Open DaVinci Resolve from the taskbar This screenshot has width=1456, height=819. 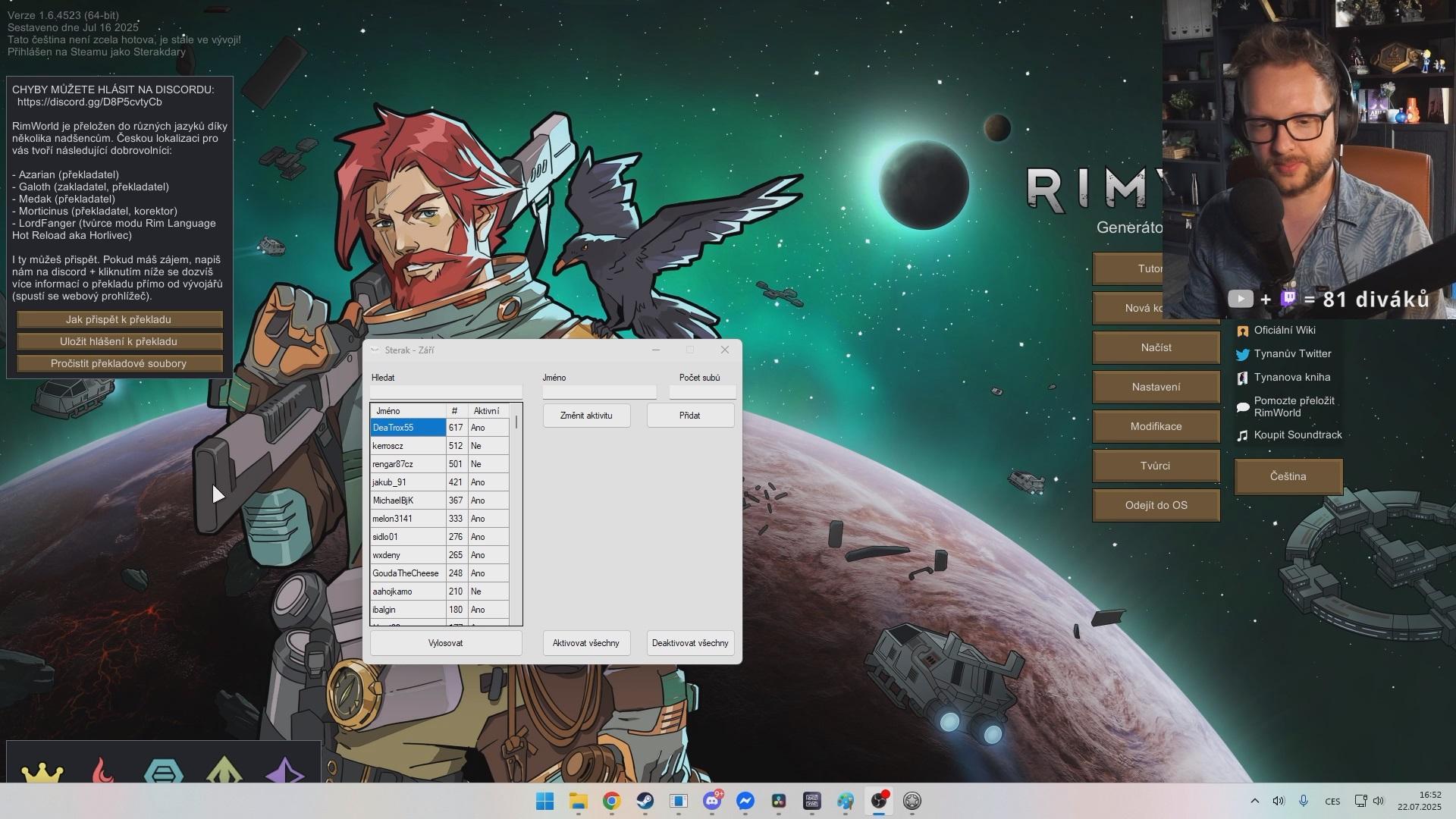[x=779, y=801]
